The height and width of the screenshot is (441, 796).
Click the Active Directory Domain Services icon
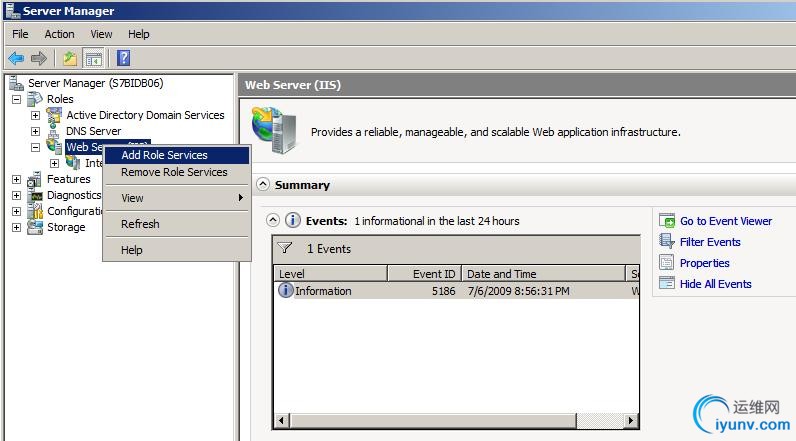tap(54, 115)
